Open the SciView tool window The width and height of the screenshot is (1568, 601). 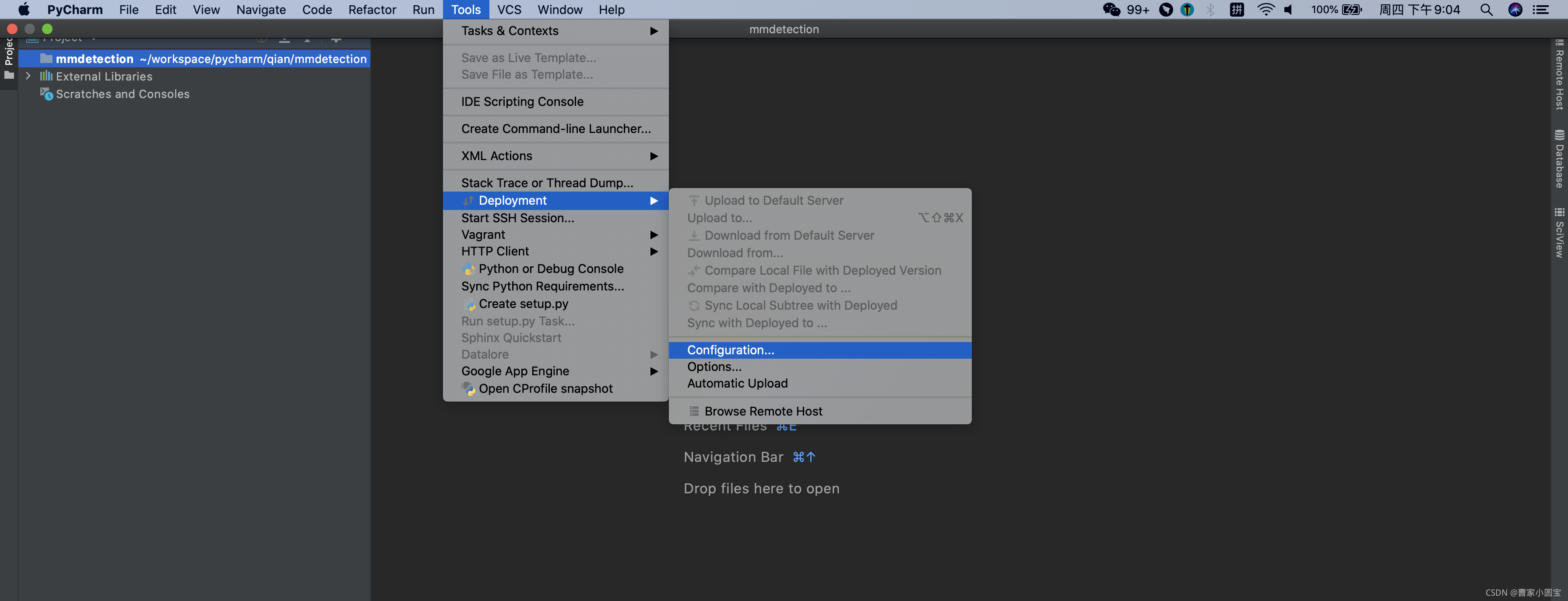(x=1559, y=233)
